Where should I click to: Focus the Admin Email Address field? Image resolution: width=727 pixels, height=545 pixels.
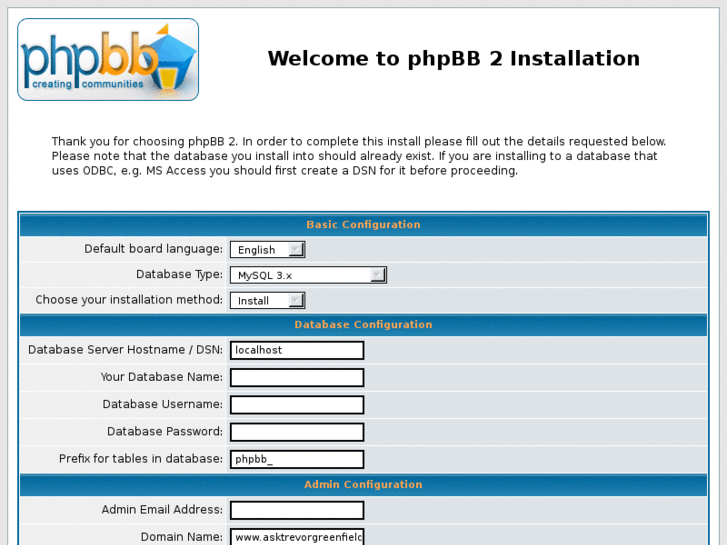[x=297, y=510]
